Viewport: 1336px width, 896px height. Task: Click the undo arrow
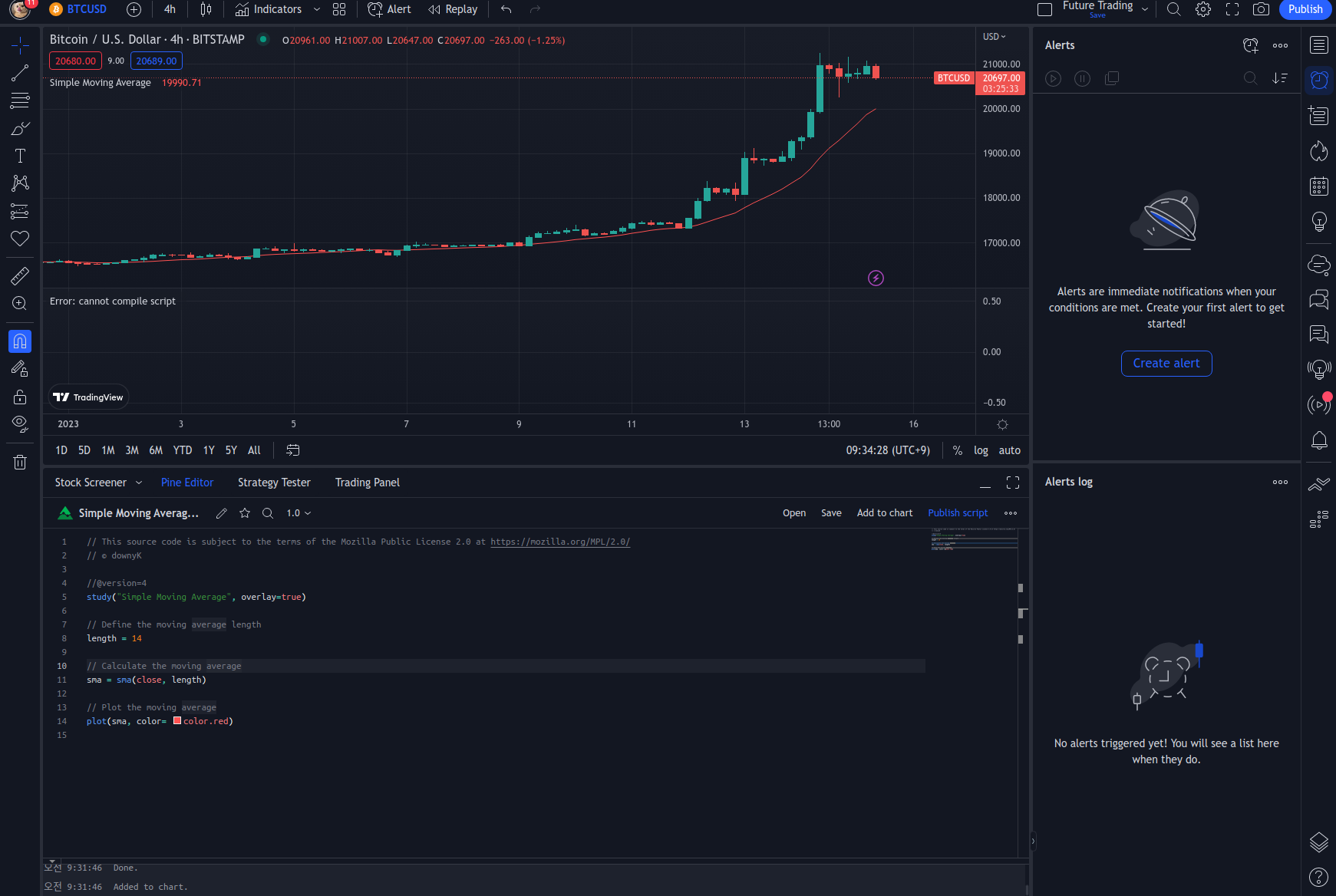pos(506,9)
